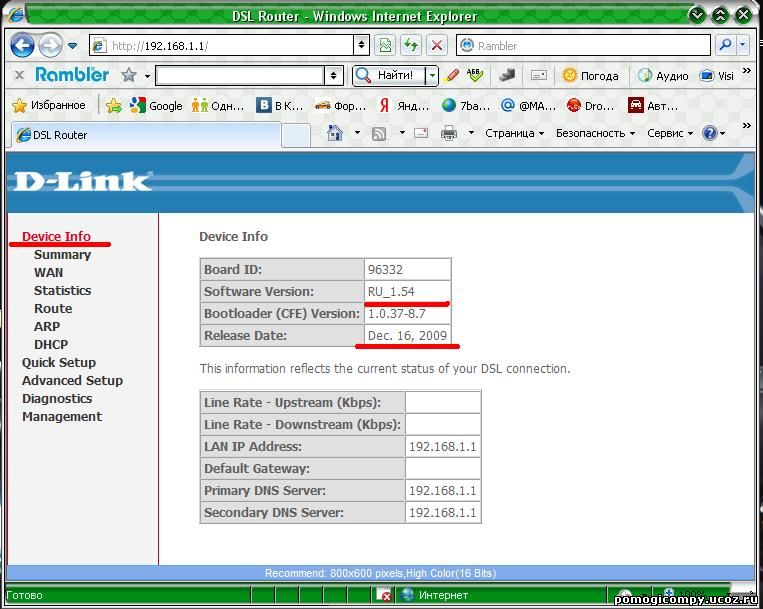Open the Сервис menu

(x=670, y=133)
